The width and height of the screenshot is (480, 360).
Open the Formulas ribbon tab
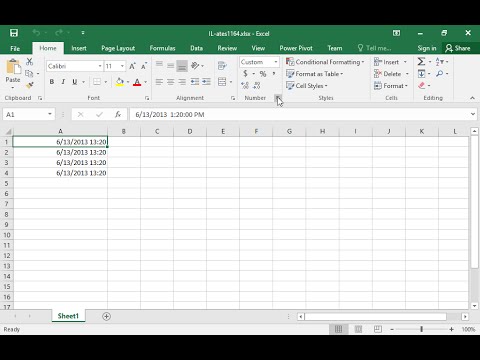[162, 48]
